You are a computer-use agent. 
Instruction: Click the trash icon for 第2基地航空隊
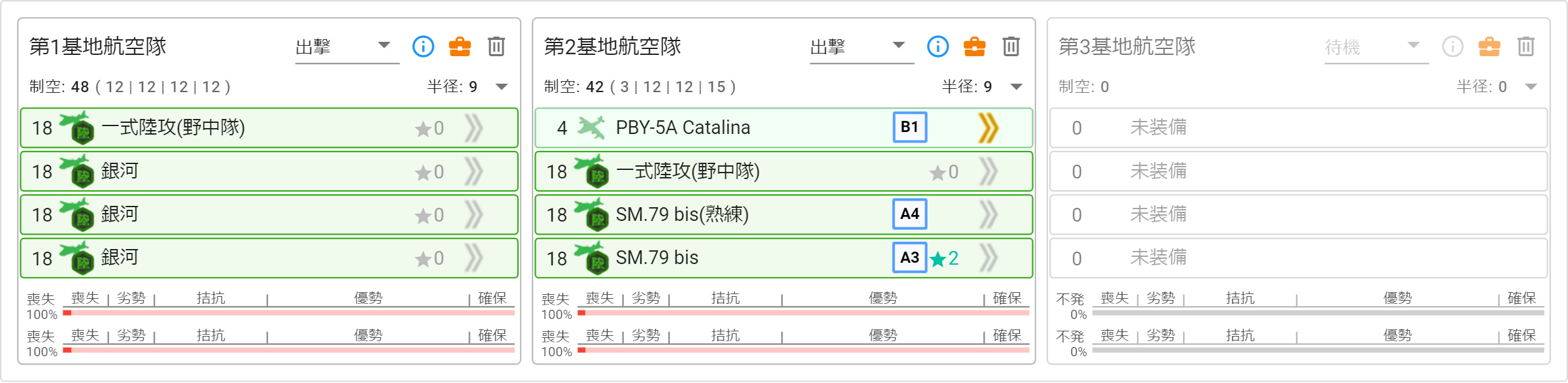[1011, 46]
